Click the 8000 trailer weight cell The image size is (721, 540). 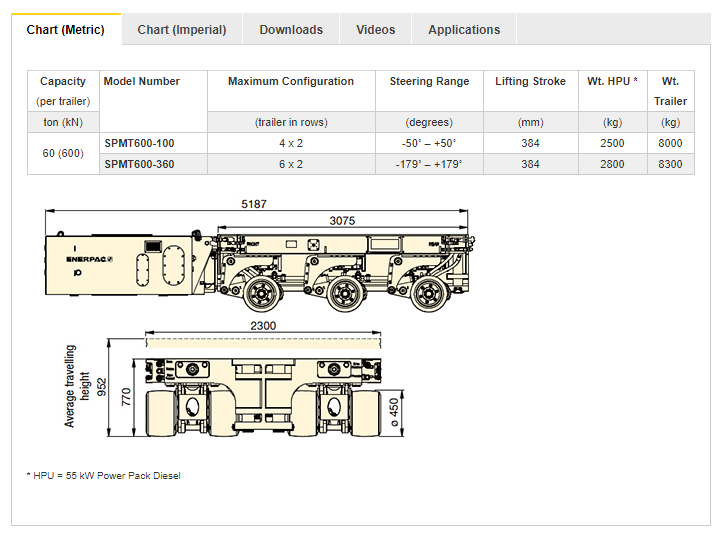[670, 143]
